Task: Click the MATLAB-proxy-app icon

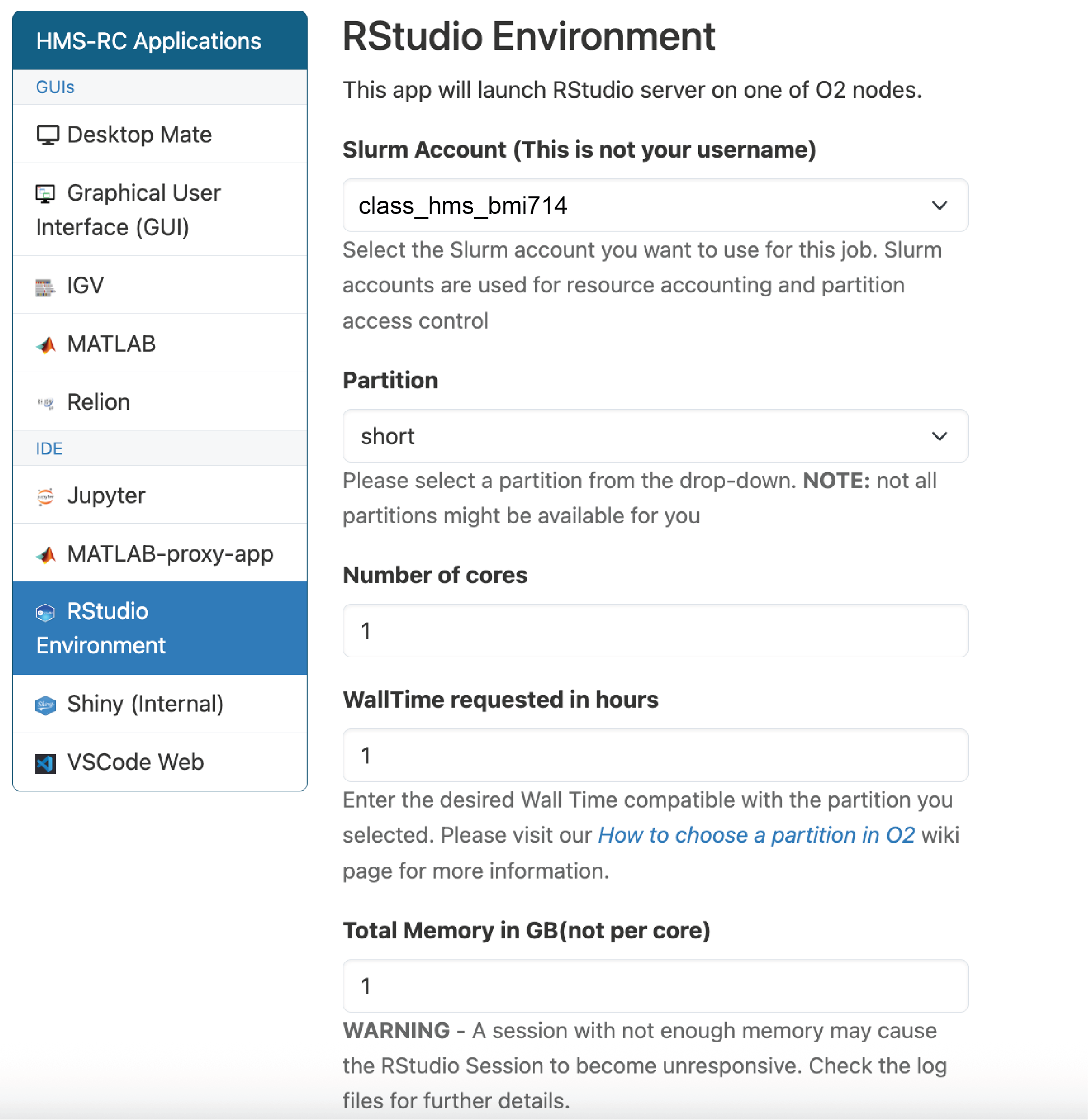Action: [x=46, y=555]
